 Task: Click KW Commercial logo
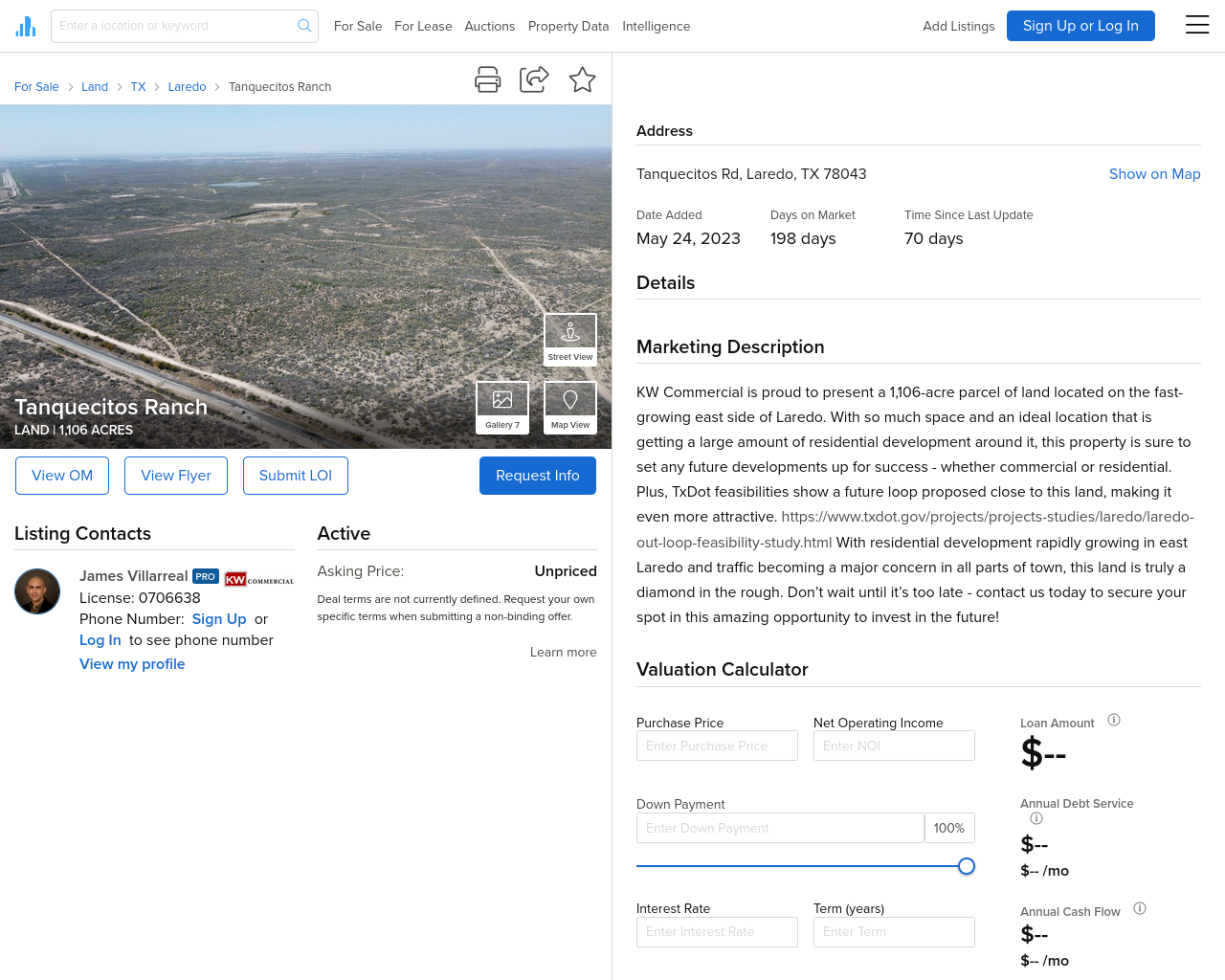click(259, 579)
